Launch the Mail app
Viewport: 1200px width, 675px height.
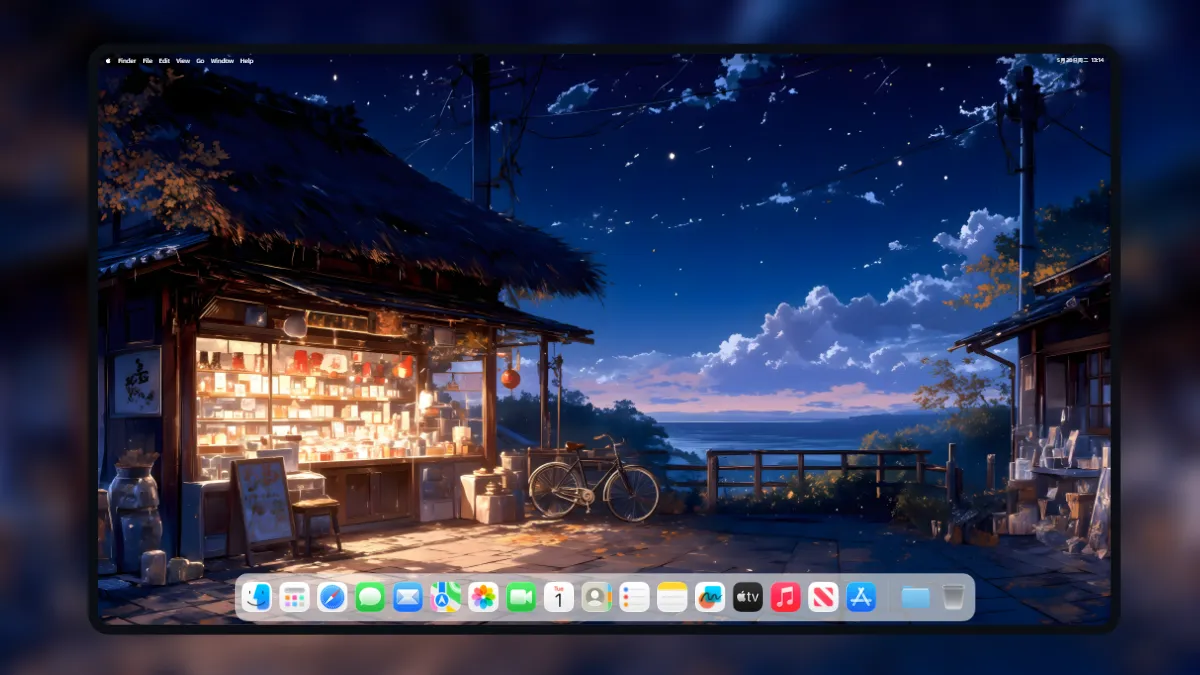pyautogui.click(x=408, y=597)
